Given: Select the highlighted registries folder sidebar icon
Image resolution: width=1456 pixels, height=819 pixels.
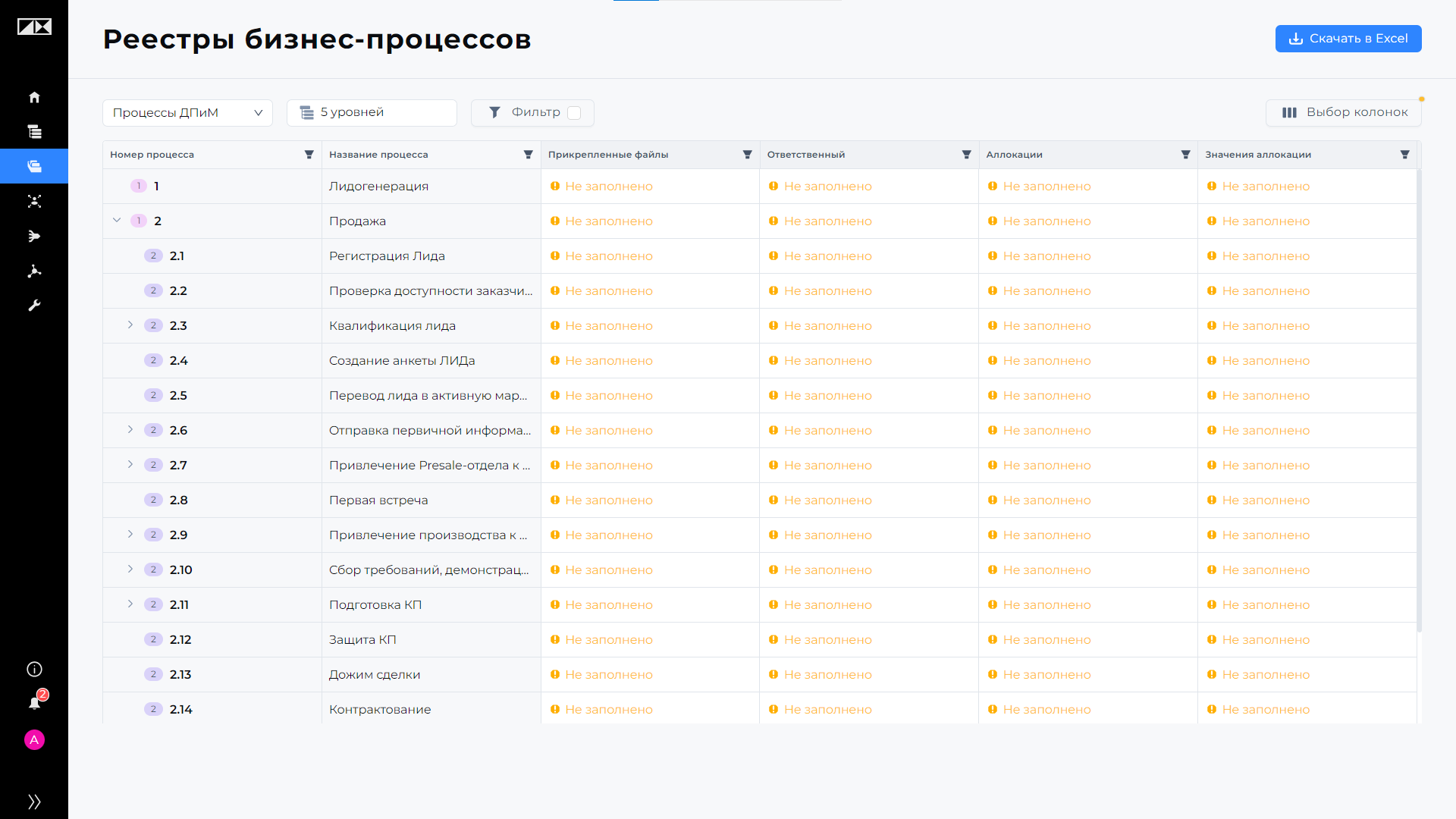Looking at the screenshot, I should [x=34, y=166].
